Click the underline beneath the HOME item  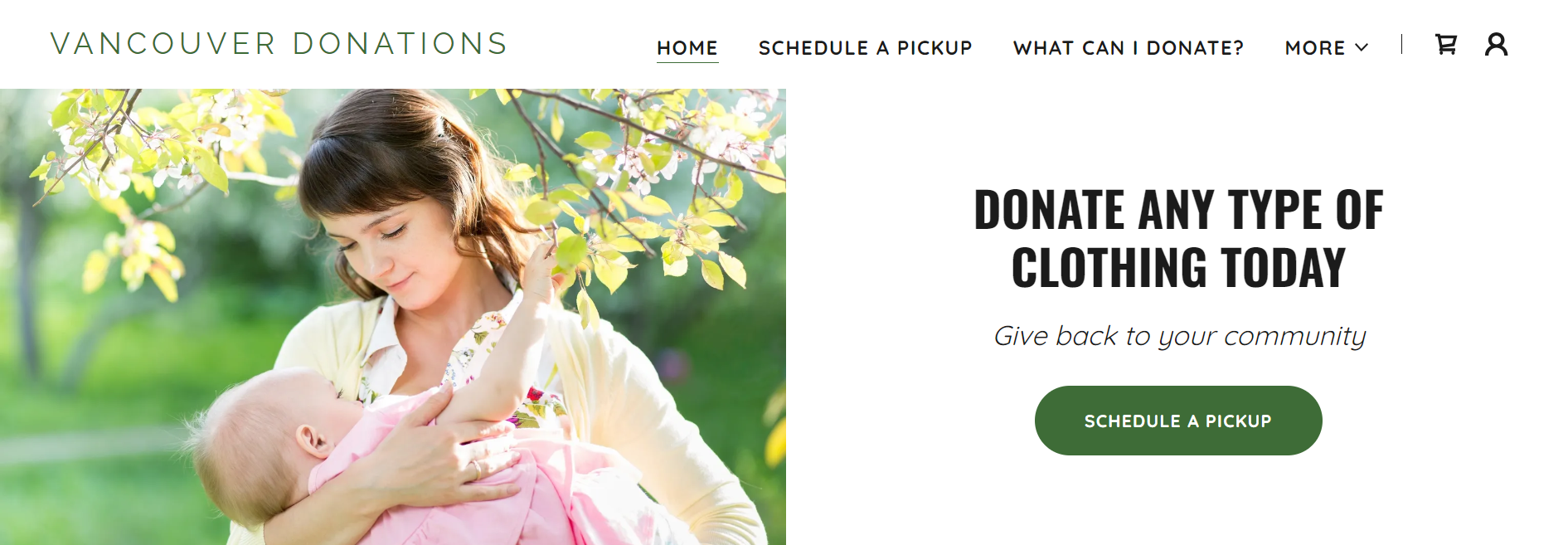point(687,62)
